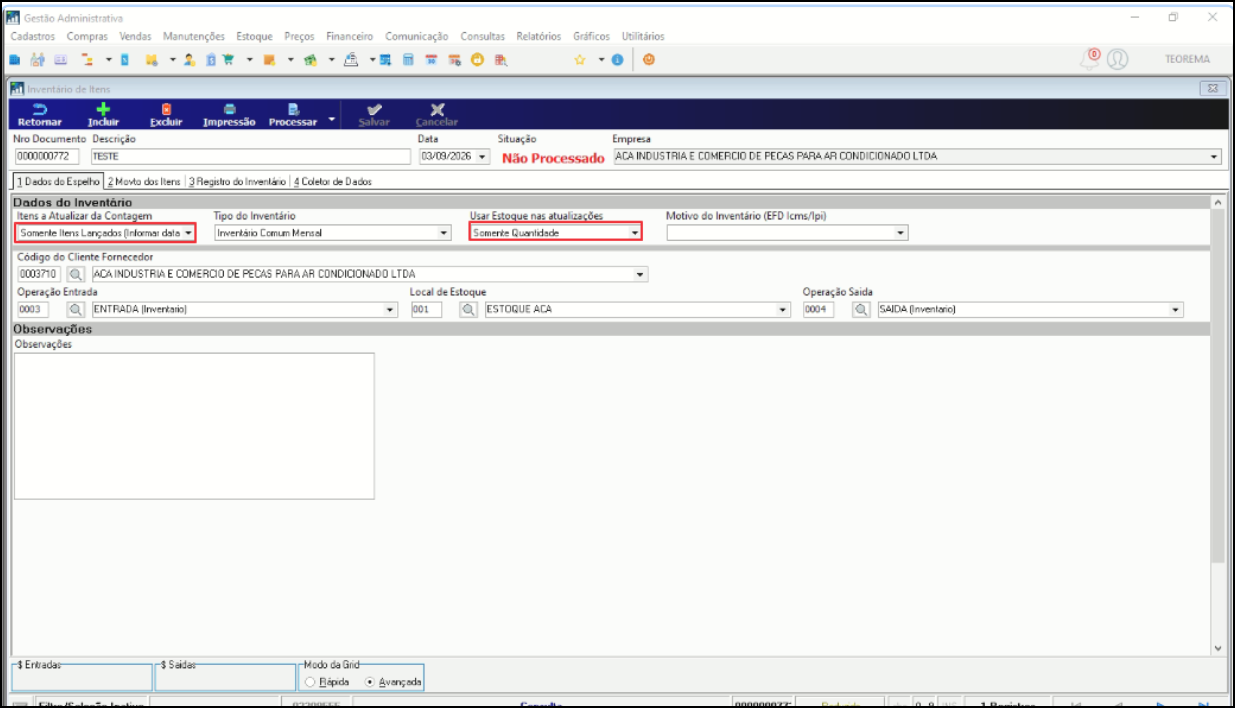Click the Nro Documento field

(x=47, y=157)
